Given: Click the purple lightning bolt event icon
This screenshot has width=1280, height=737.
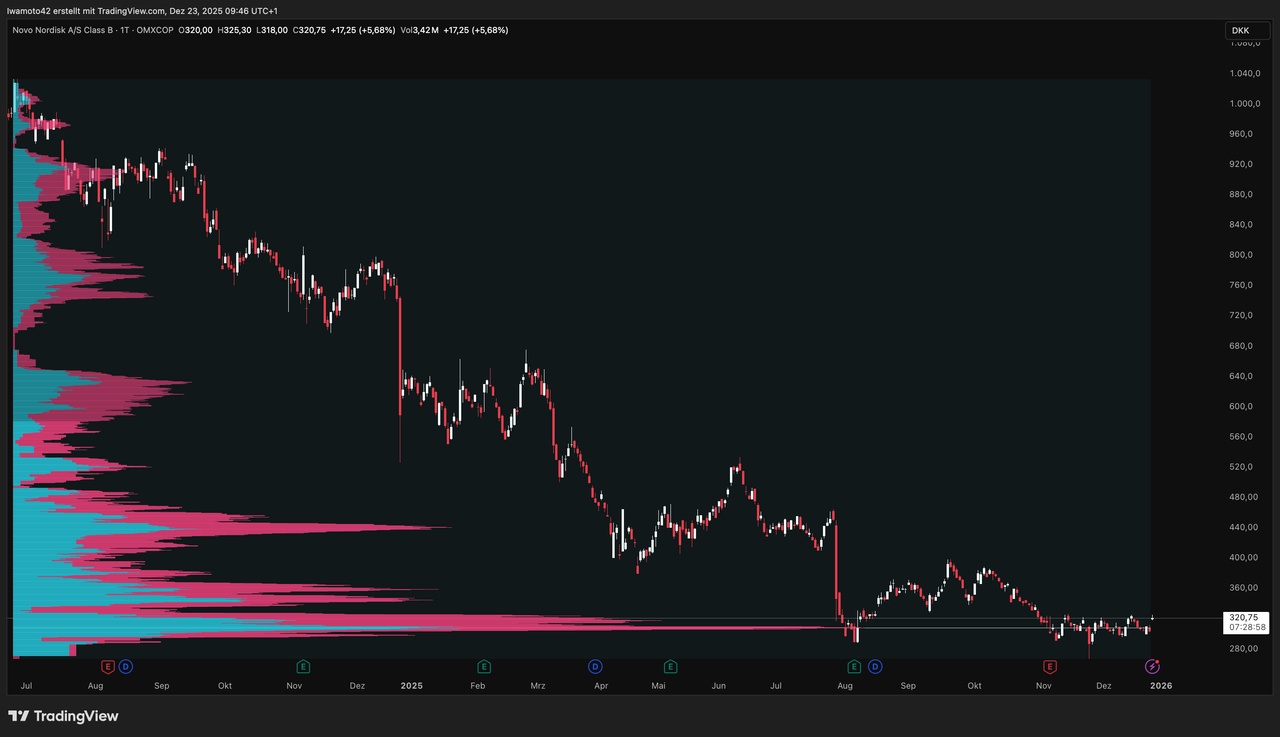Looking at the screenshot, I should [1152, 666].
